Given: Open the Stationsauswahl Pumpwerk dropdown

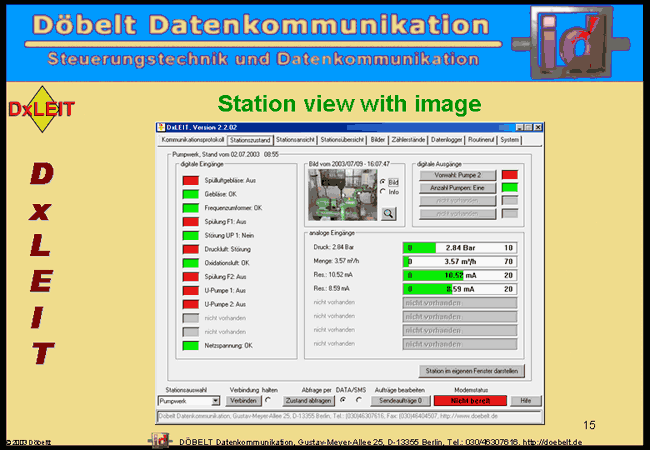Looking at the screenshot, I should 216,401.
